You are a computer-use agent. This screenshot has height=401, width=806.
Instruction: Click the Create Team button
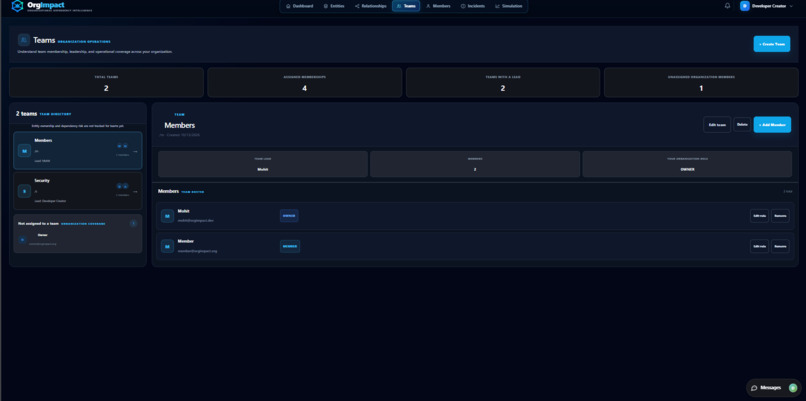(772, 44)
